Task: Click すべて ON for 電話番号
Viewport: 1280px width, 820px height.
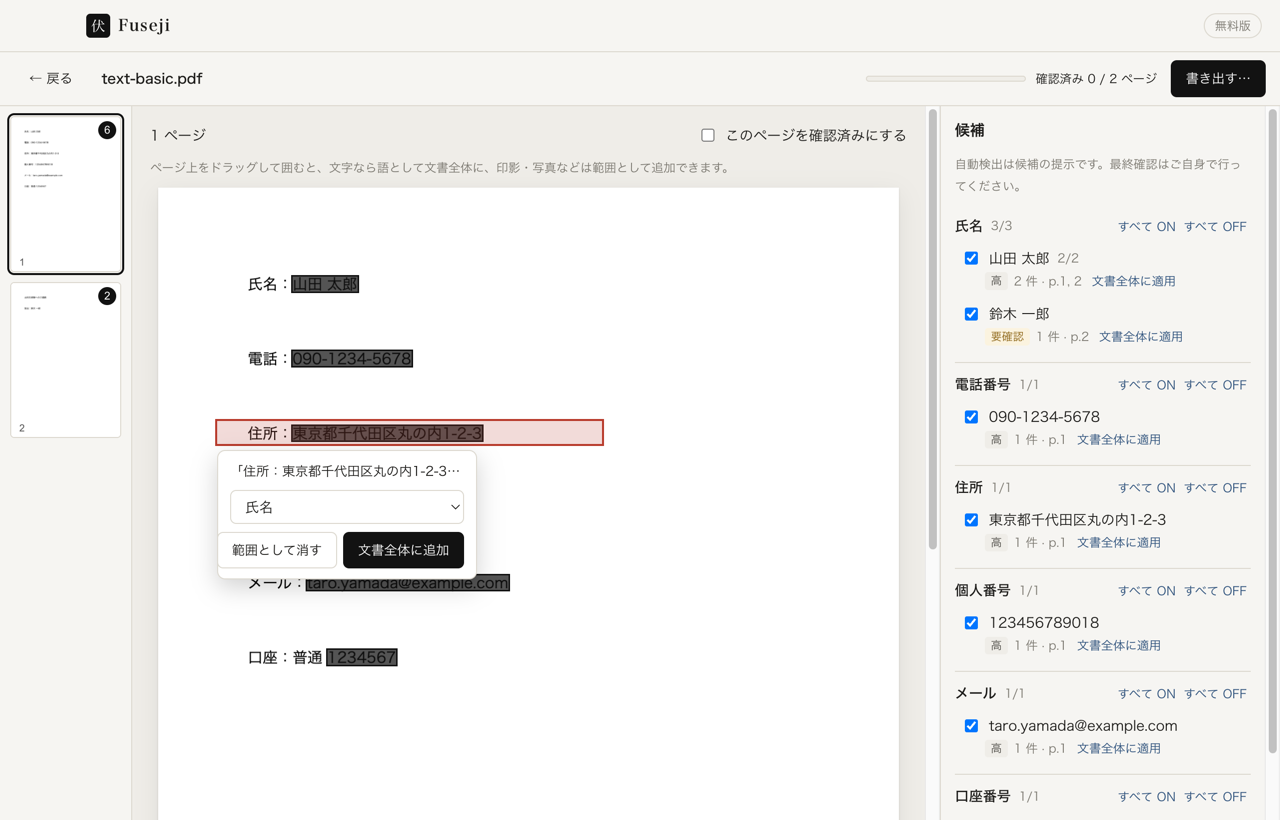Action: click(x=1146, y=385)
